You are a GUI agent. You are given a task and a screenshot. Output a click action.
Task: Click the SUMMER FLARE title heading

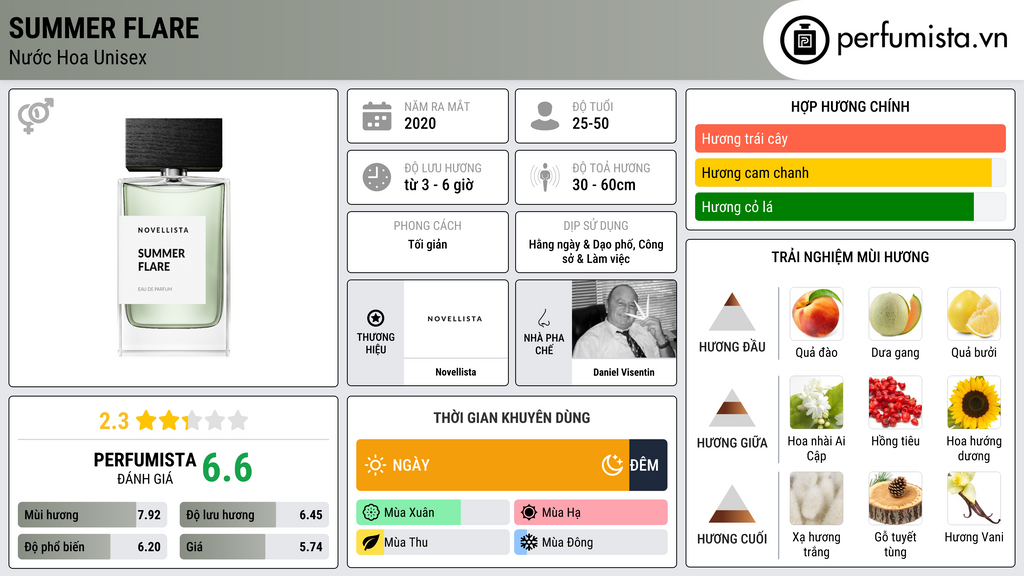click(x=104, y=29)
